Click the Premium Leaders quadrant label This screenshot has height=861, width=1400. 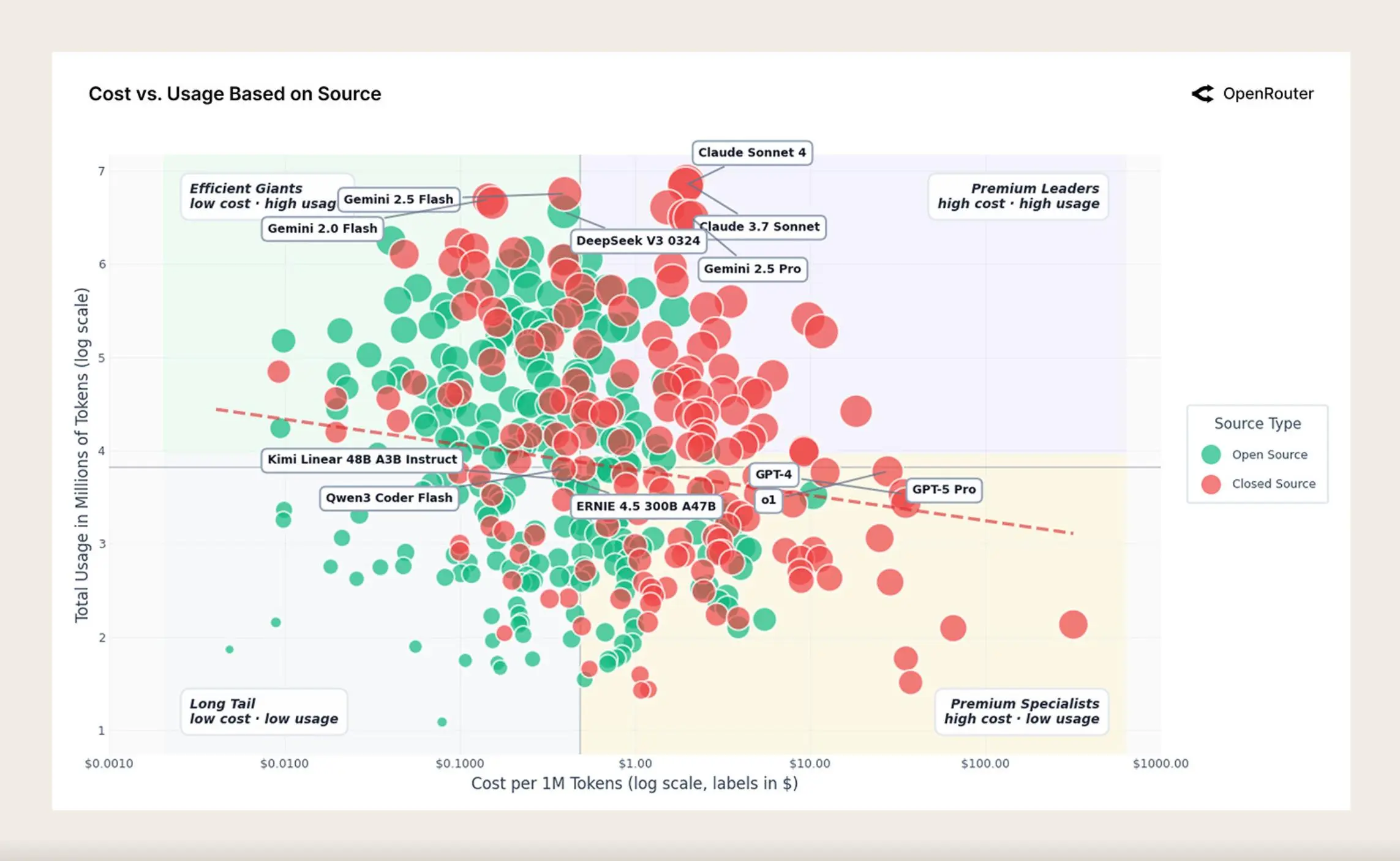click(x=1018, y=196)
